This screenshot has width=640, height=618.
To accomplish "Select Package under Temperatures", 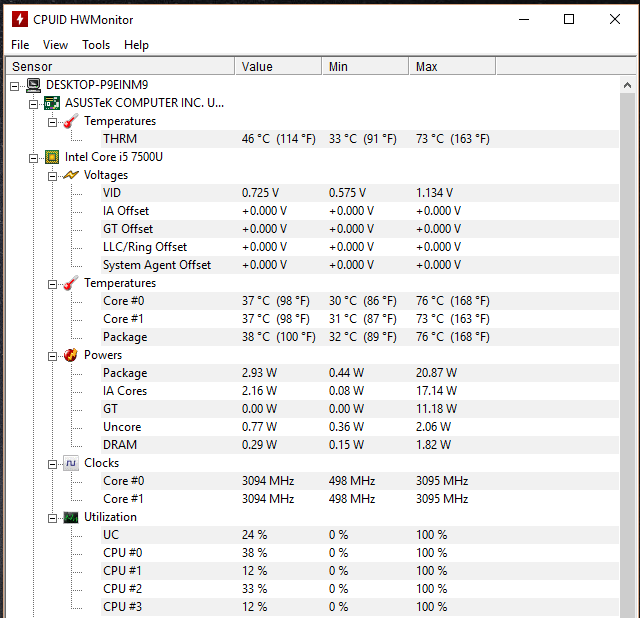I will pyautogui.click(x=360, y=337).
